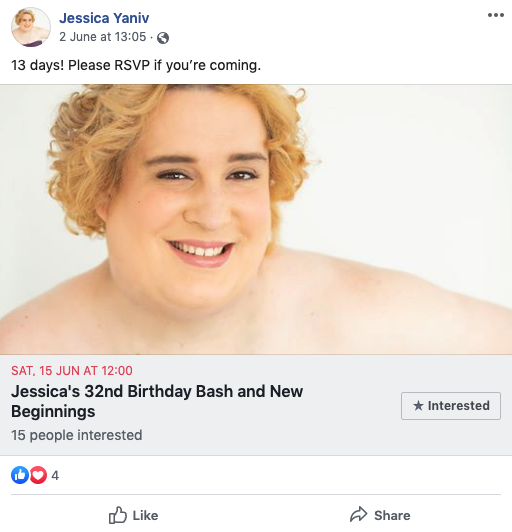Click the thumbs-up icon beside Like
Viewport: 512px width, 532px height.
tap(118, 515)
